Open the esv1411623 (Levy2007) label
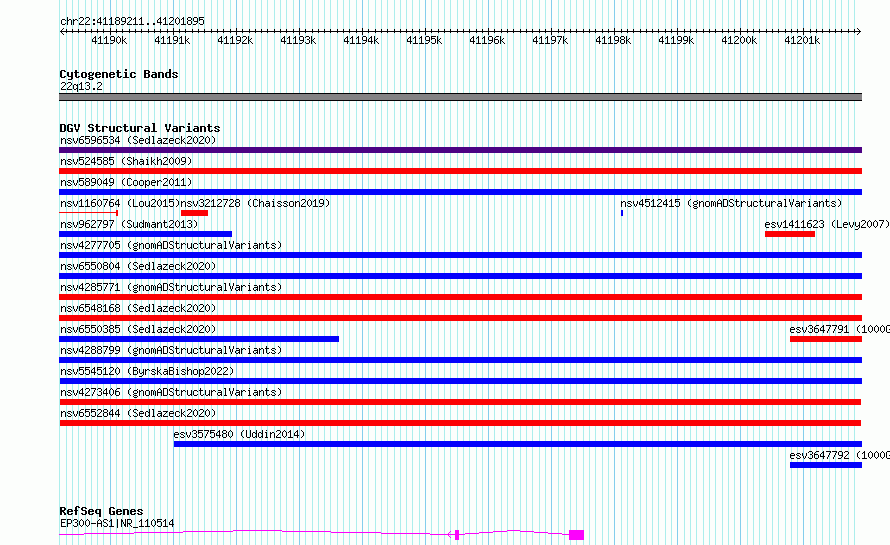 point(827,224)
